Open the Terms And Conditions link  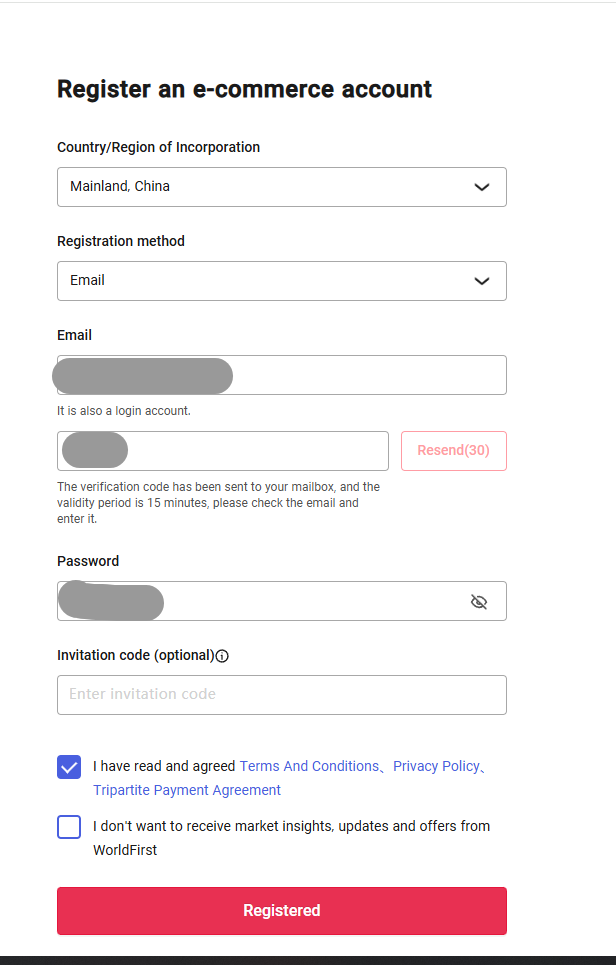tap(308, 766)
